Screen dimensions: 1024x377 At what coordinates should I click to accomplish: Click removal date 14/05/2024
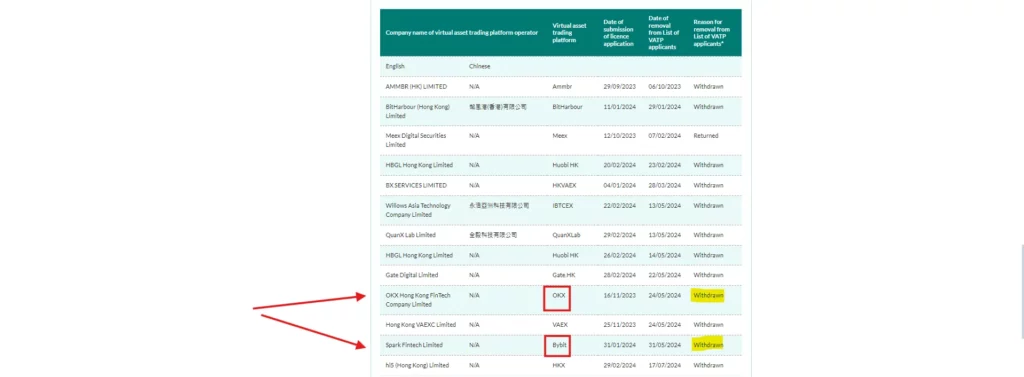tap(665, 255)
